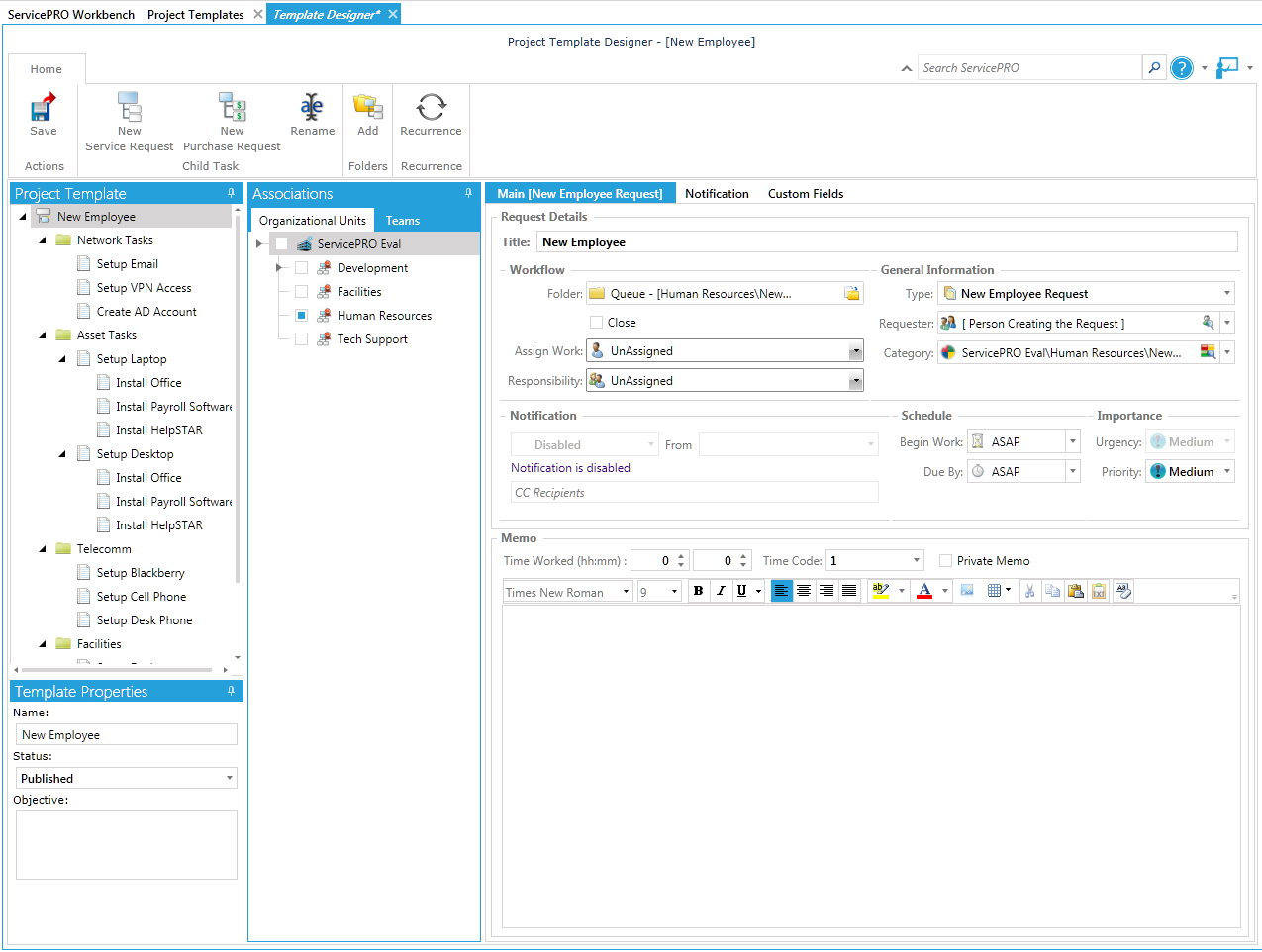Open the Status dropdown showing Published
The image size is (1262, 952).
pos(231,778)
